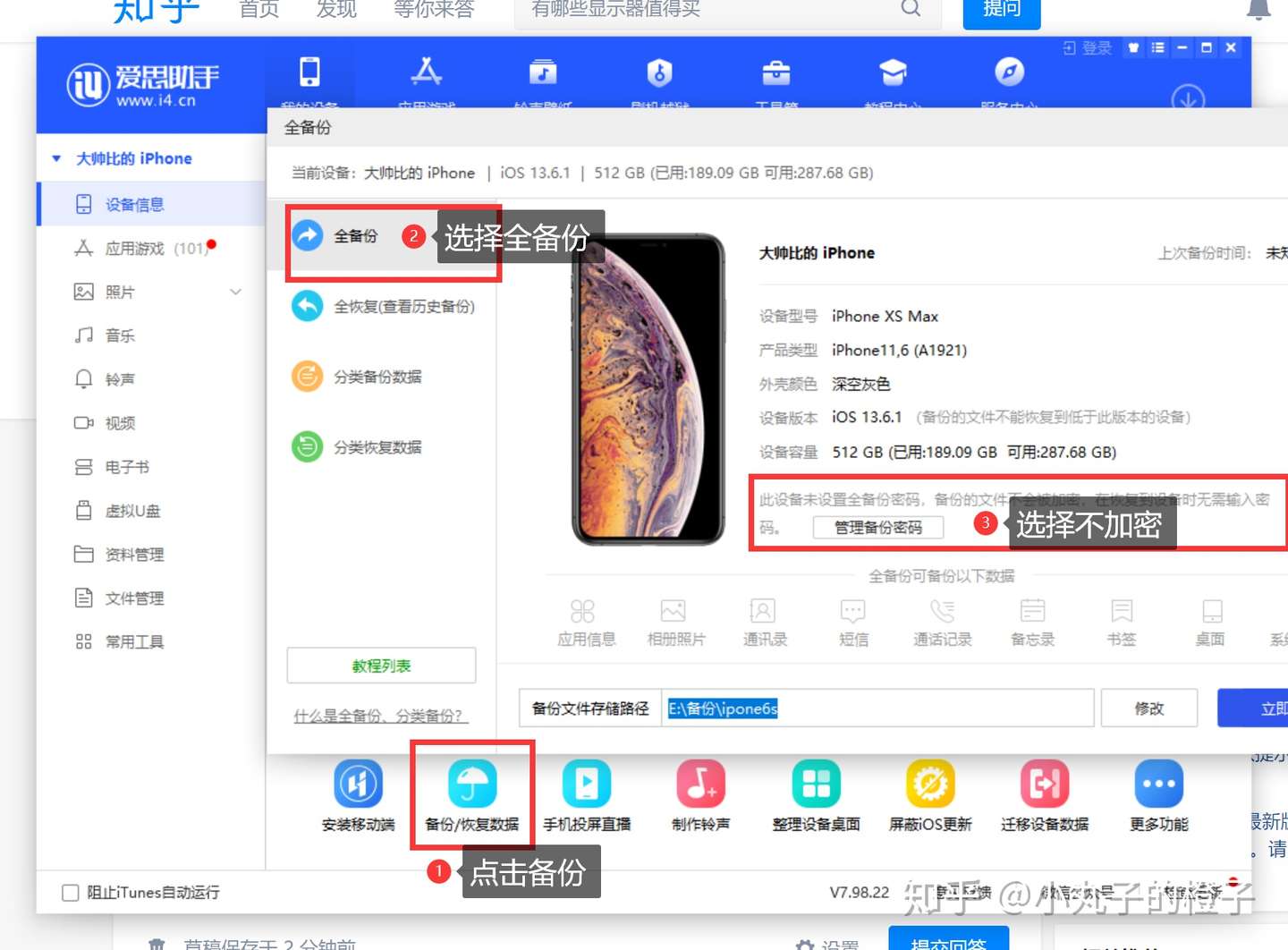Click the Zhihu search magnifier icon
1288x950 pixels.
click(x=911, y=8)
